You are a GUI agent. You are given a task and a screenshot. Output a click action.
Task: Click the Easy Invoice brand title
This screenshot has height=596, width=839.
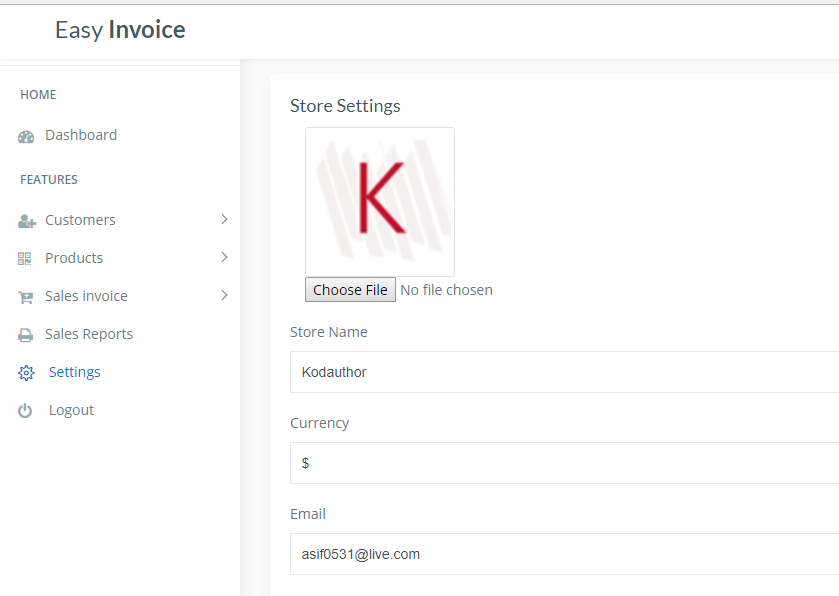[x=120, y=30]
